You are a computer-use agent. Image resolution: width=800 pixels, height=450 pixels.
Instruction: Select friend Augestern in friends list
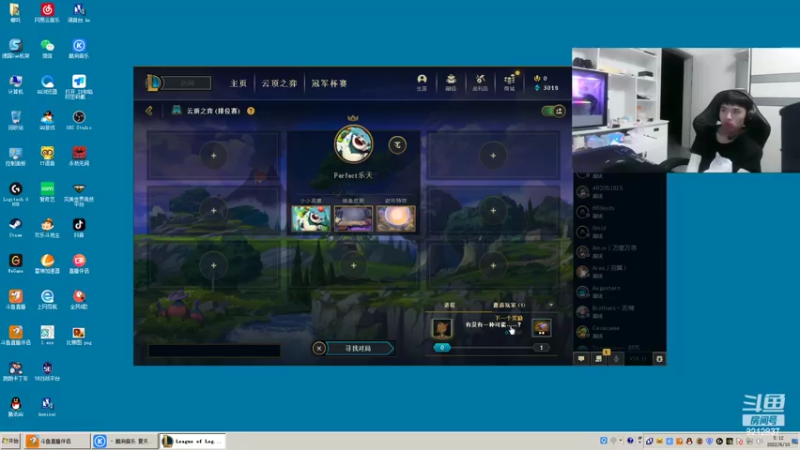coord(620,292)
